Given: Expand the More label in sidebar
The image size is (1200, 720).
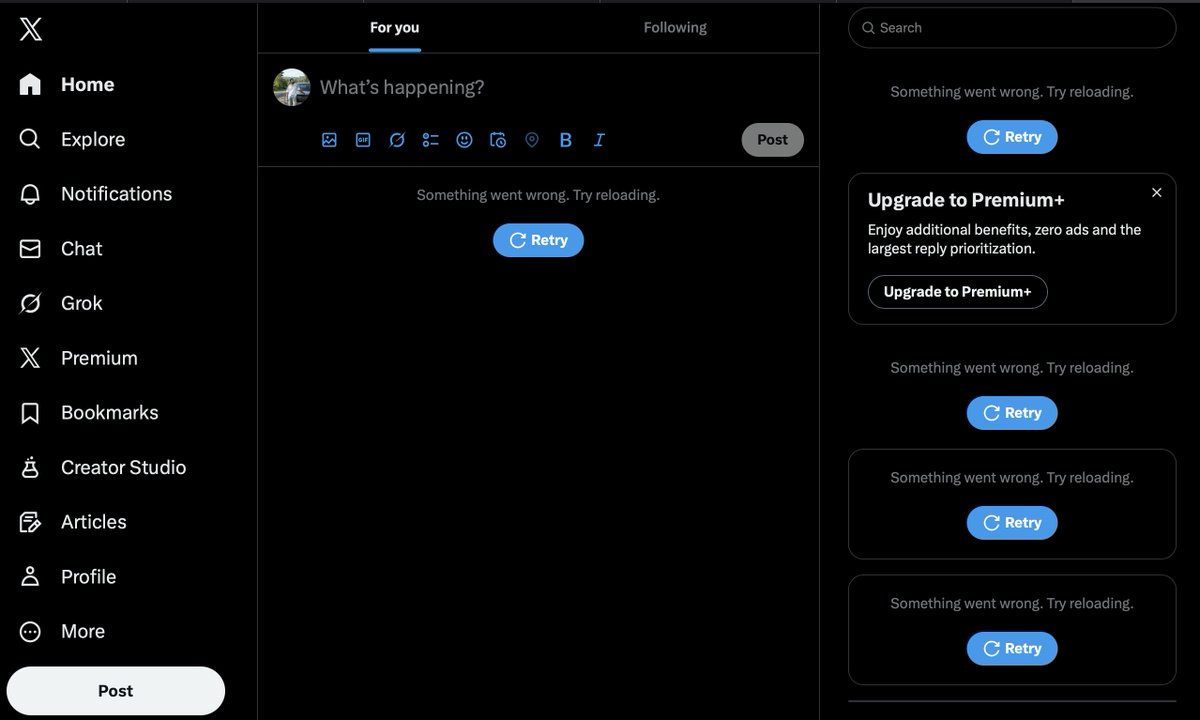Looking at the screenshot, I should pyautogui.click(x=83, y=631).
